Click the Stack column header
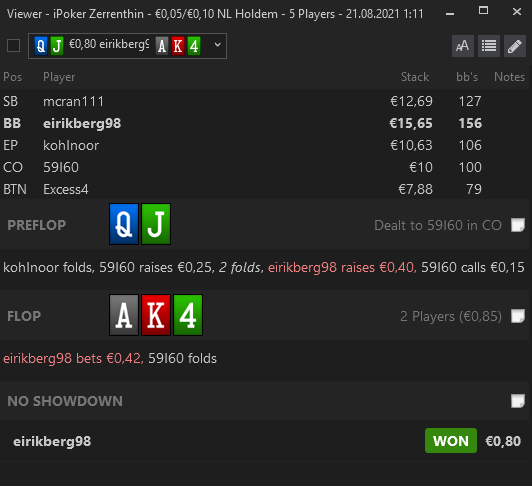This screenshot has width=532, height=486. click(x=415, y=77)
